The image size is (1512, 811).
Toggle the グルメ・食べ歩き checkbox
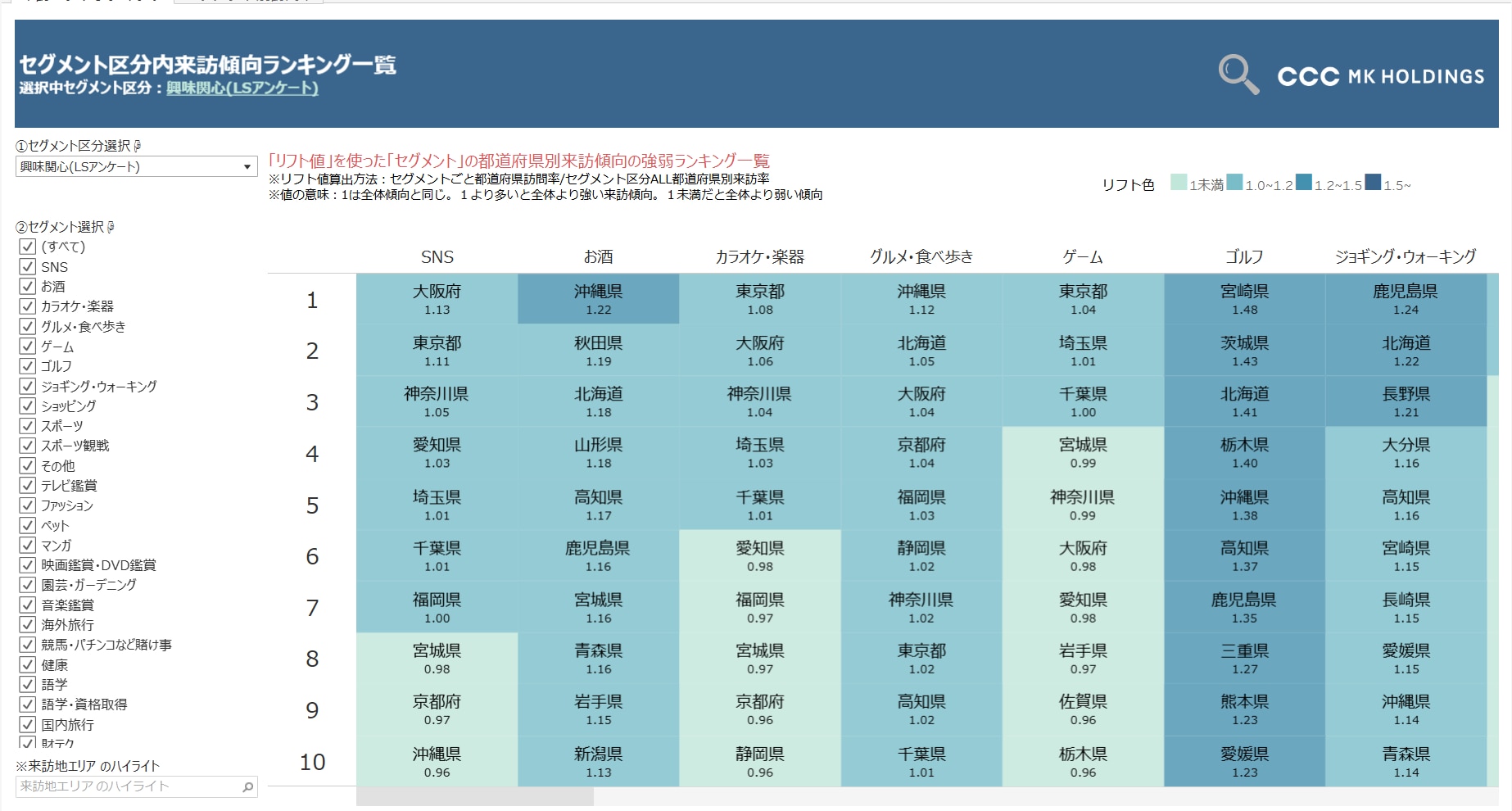(28, 326)
